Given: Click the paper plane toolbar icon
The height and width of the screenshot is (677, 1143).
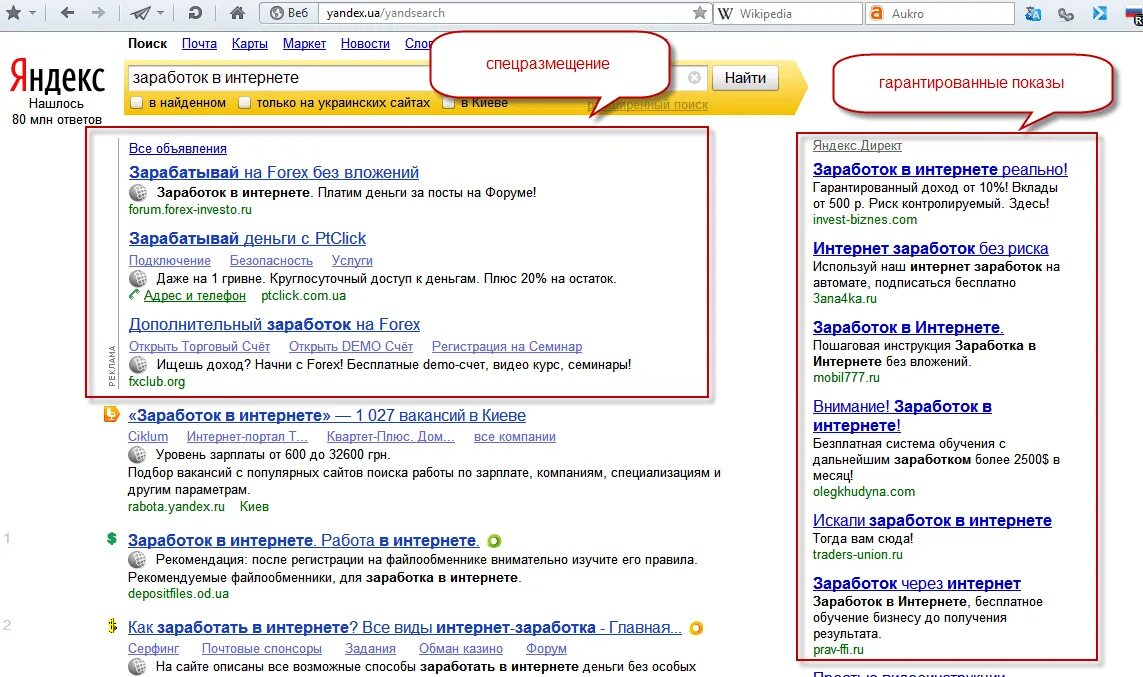Looking at the screenshot, I should pyautogui.click(x=140, y=12).
